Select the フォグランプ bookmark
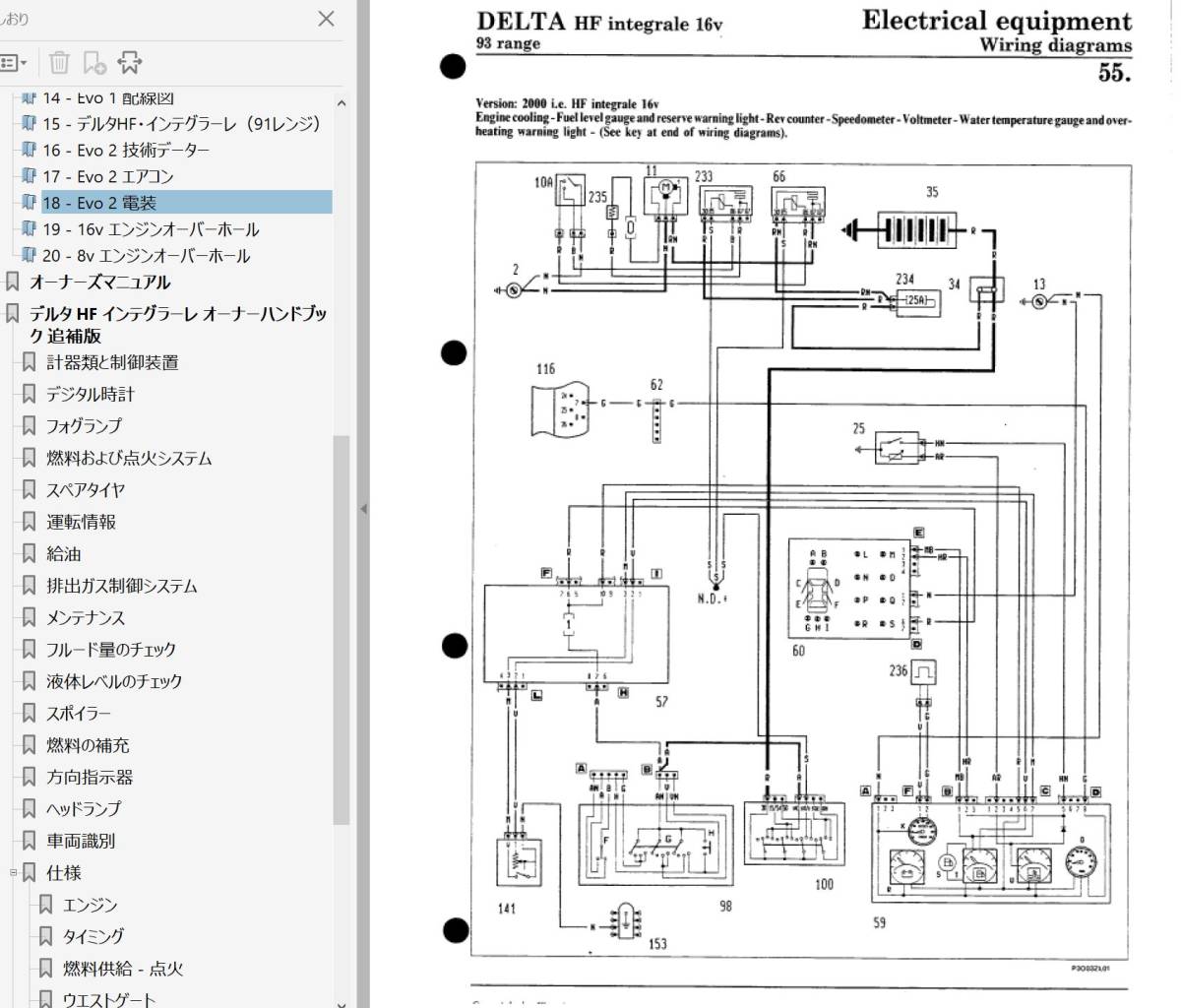Screen dimensions: 1181x1008 (x=84, y=426)
